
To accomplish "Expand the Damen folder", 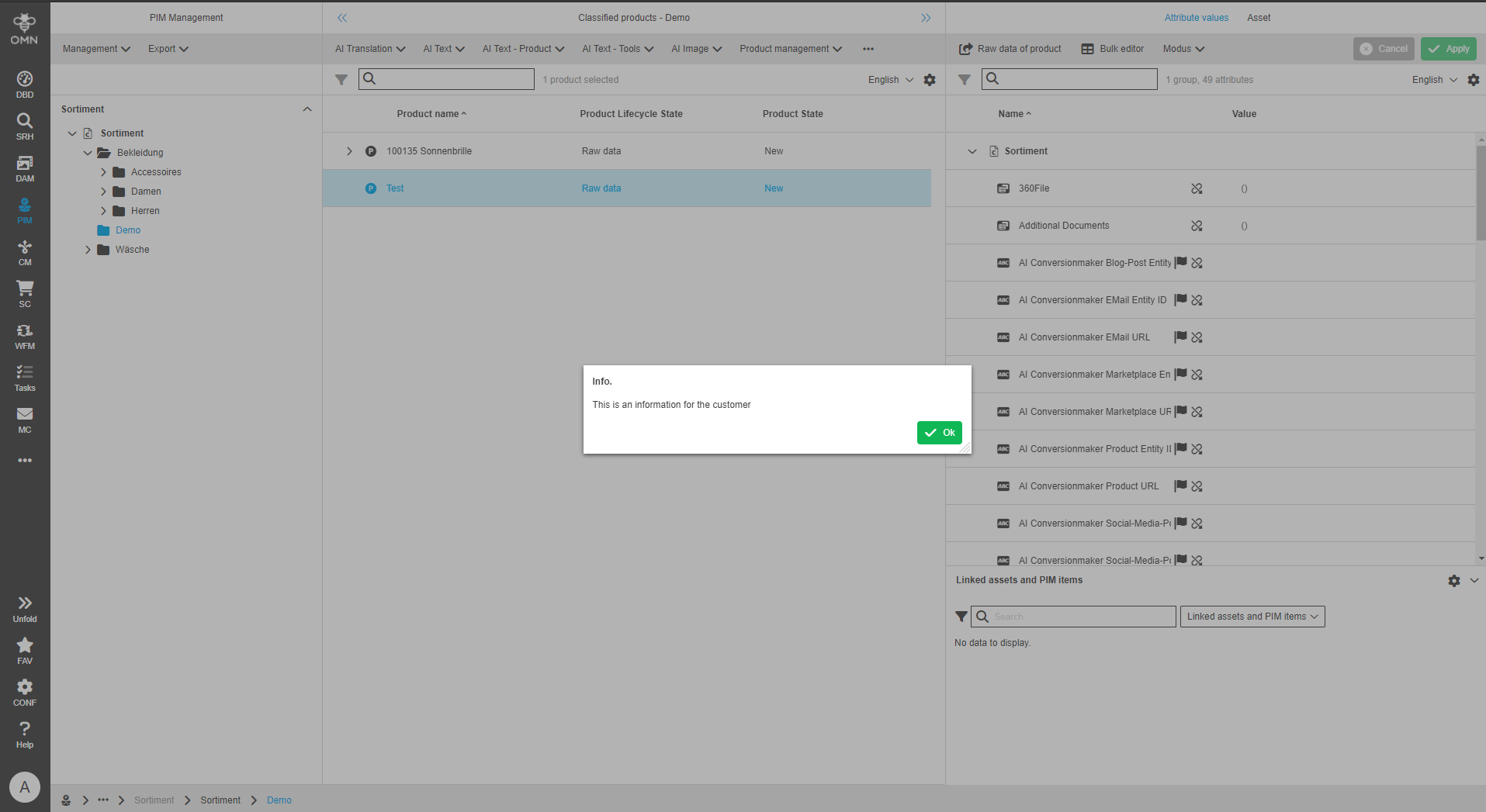I will coord(103,192).
